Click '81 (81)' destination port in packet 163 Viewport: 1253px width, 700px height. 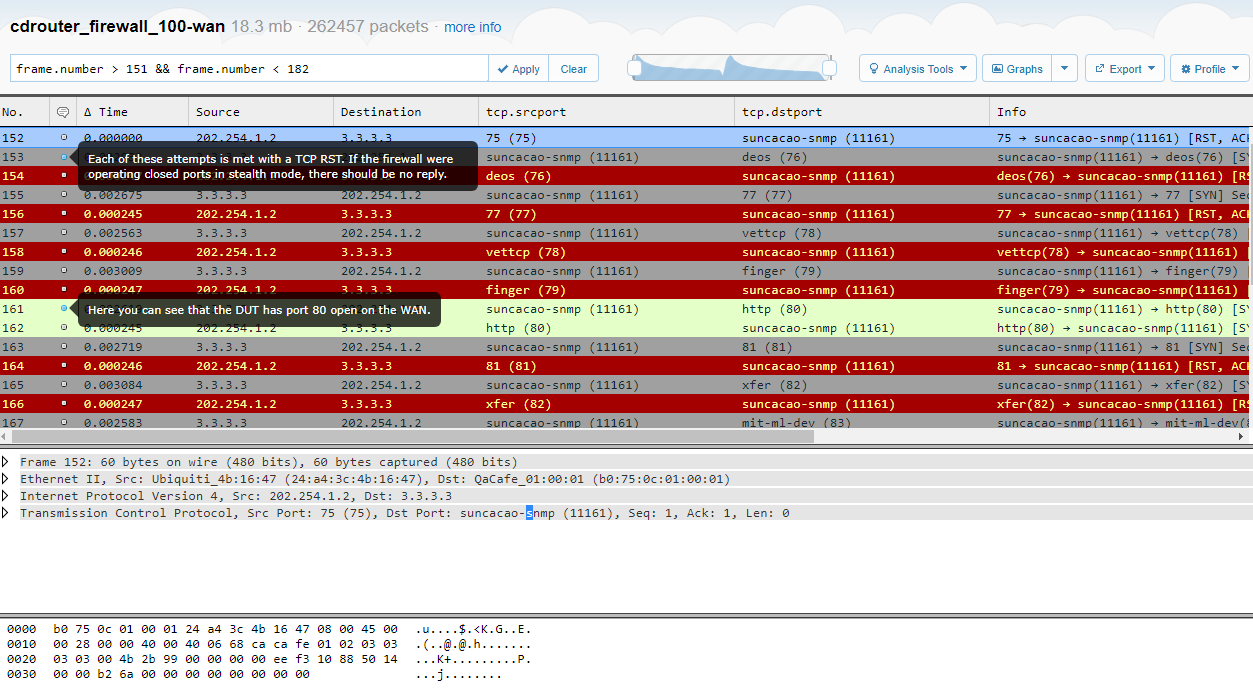click(767, 347)
